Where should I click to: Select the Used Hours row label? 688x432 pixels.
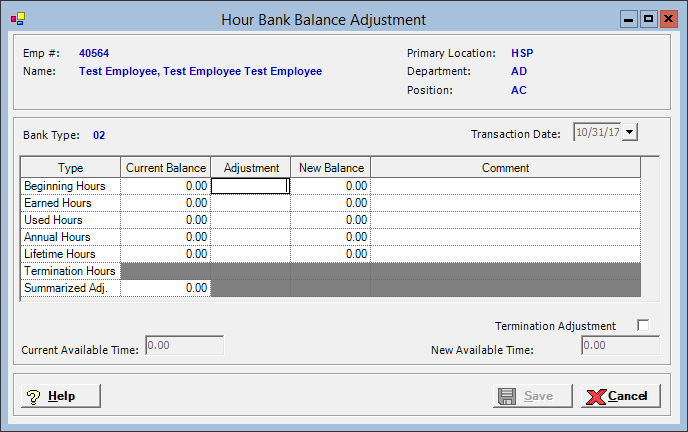(x=71, y=220)
